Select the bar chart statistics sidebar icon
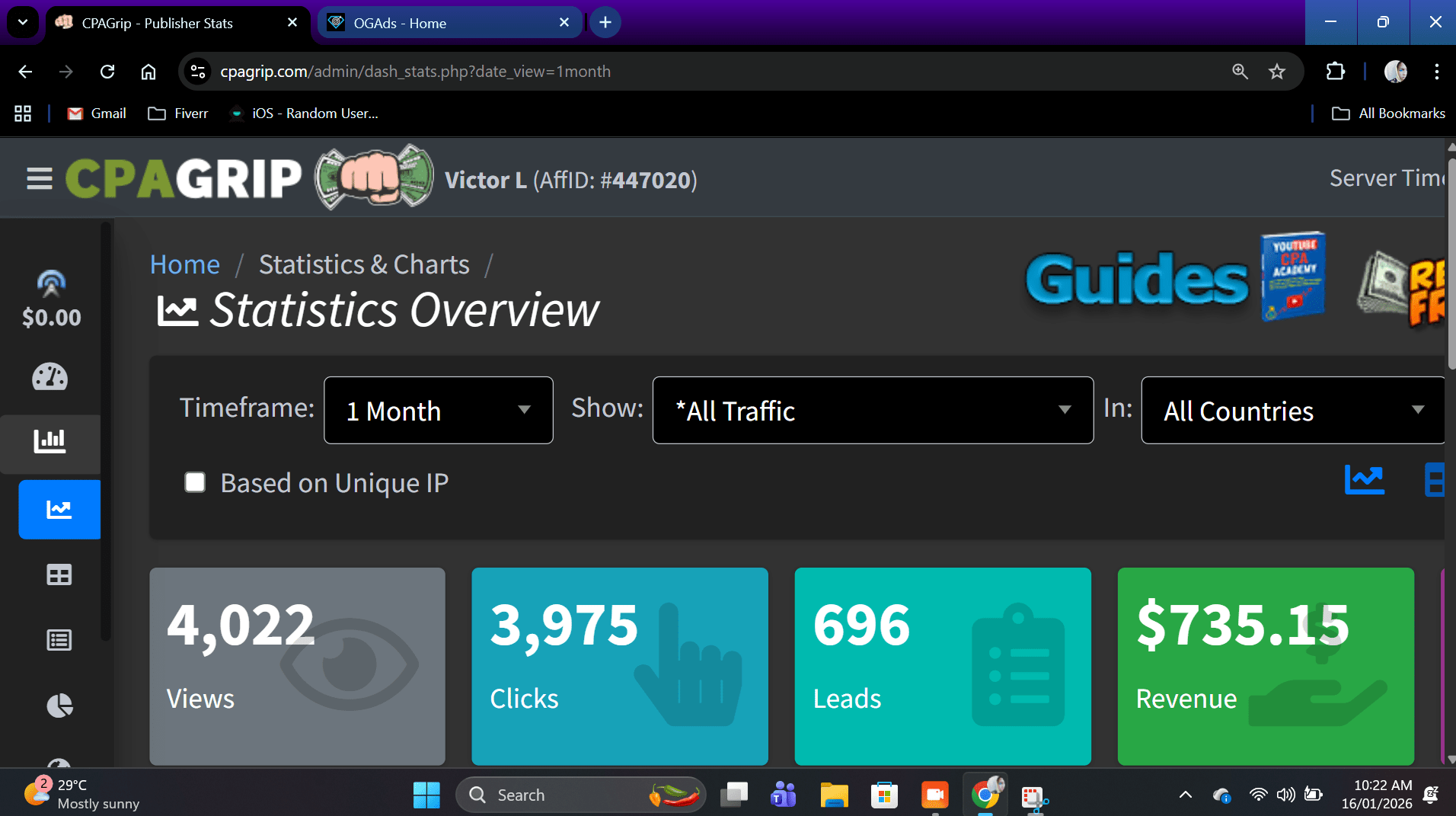Viewport: 1456px width, 816px height. pos(50,441)
